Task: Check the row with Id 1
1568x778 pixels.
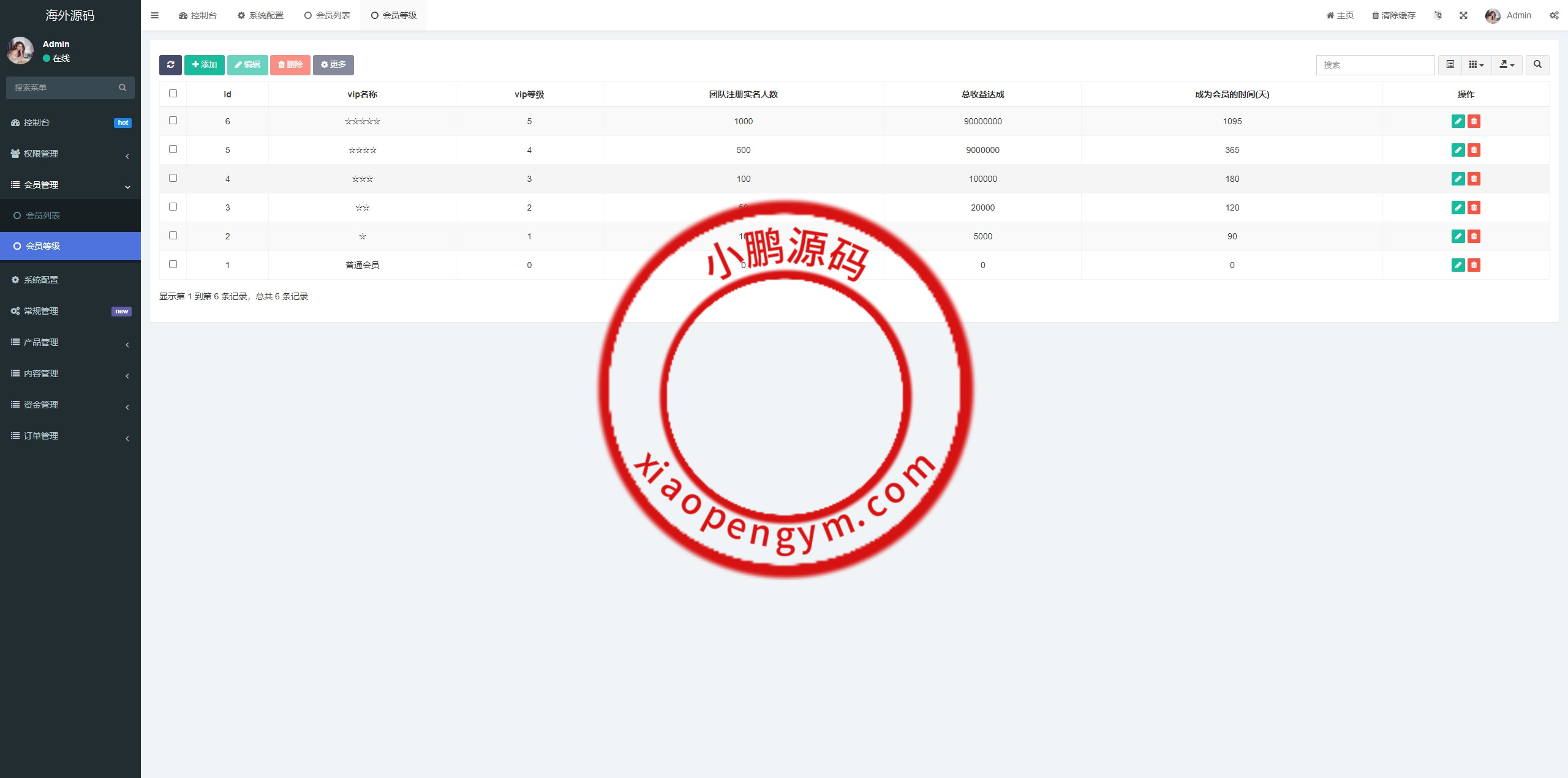Action: (x=173, y=264)
